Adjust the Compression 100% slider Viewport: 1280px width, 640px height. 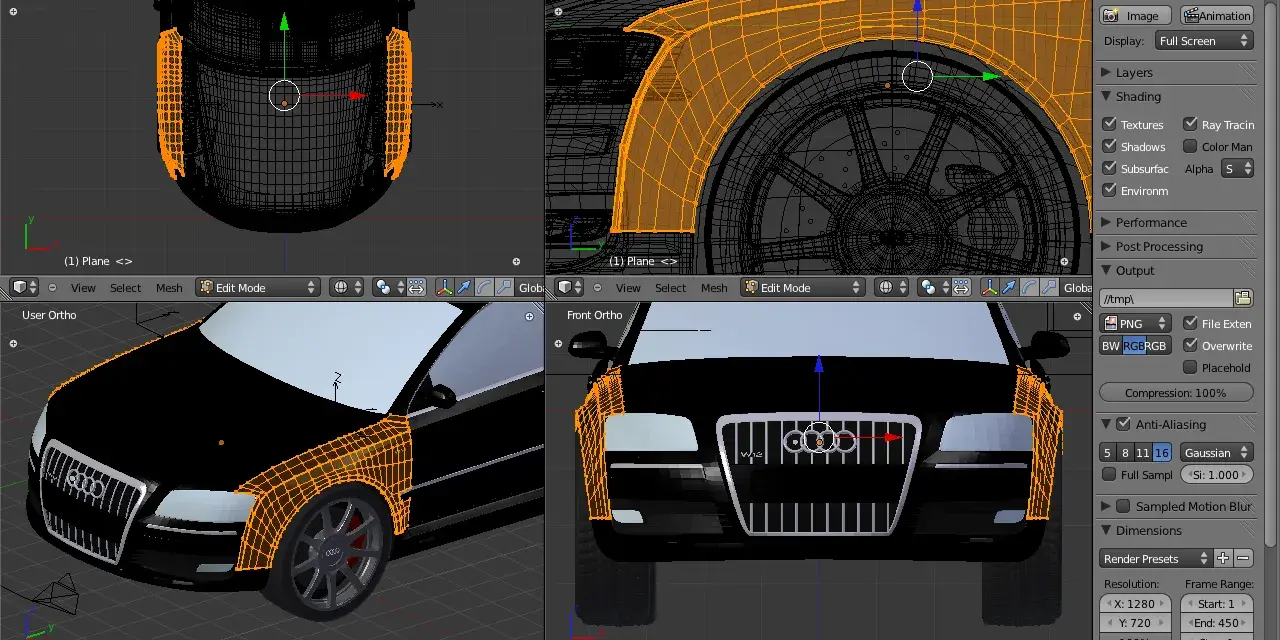[1176, 392]
